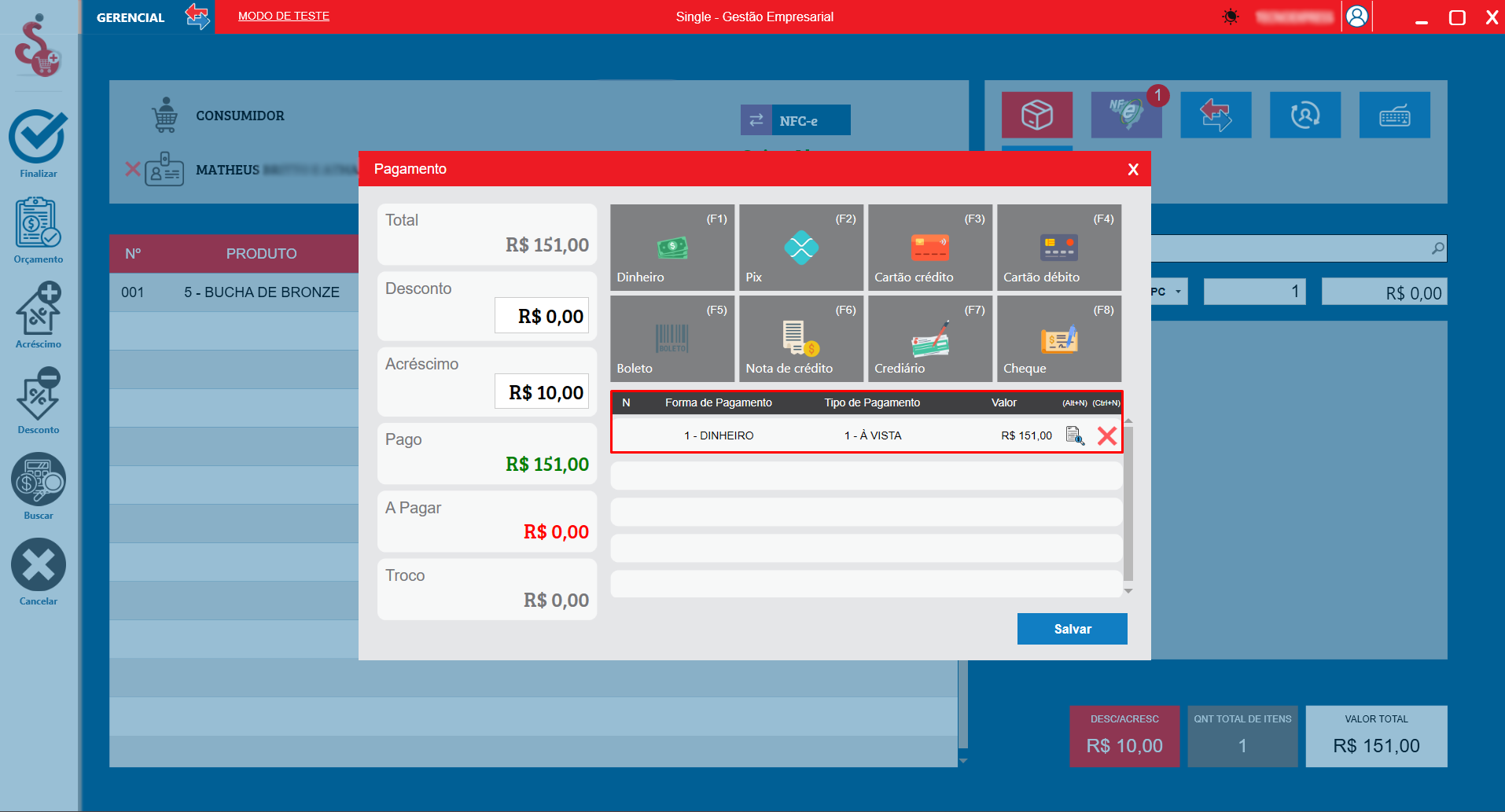Remove the seller MATHEUS with red X
Viewport: 1505px width, 812px height.
pyautogui.click(x=133, y=169)
